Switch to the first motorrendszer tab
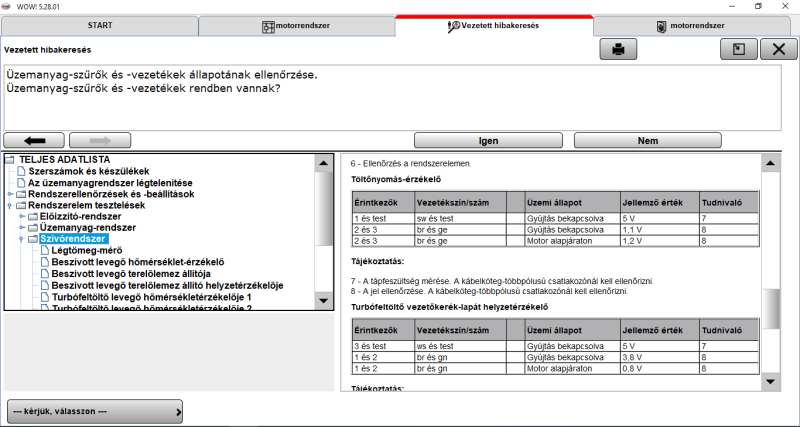The width and height of the screenshot is (800, 427). coord(296,26)
